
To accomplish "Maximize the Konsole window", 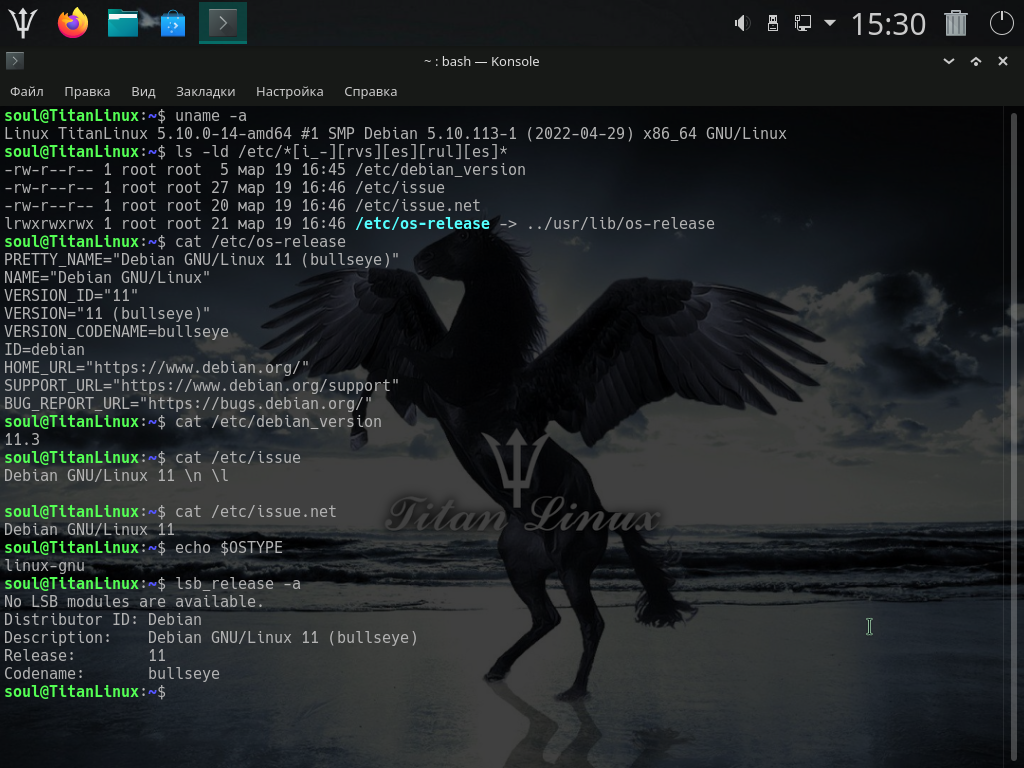I will pyautogui.click(x=976, y=61).
